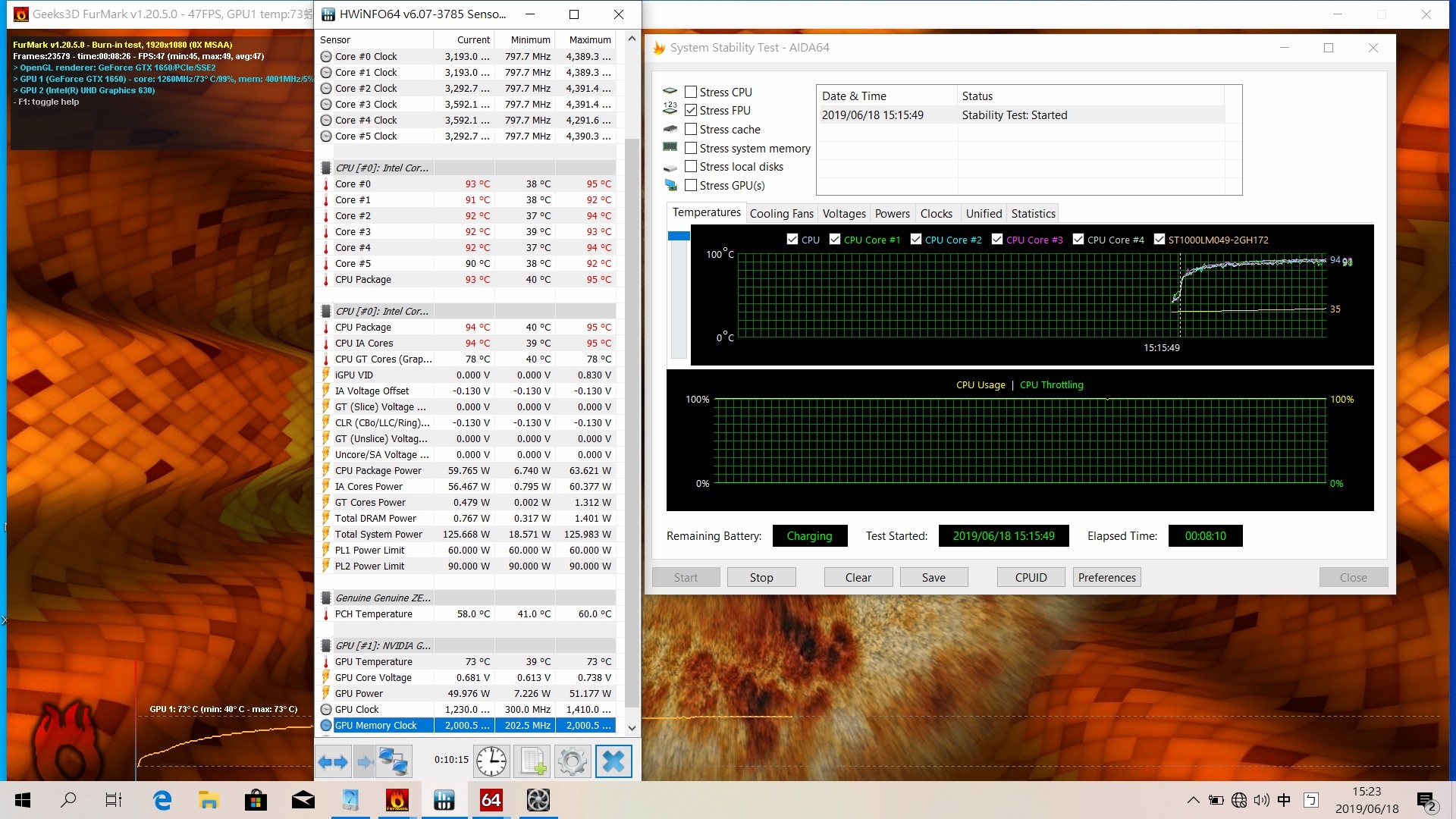Open AIDA64 from the taskbar
This screenshot has width=1456, height=819.
point(491,800)
